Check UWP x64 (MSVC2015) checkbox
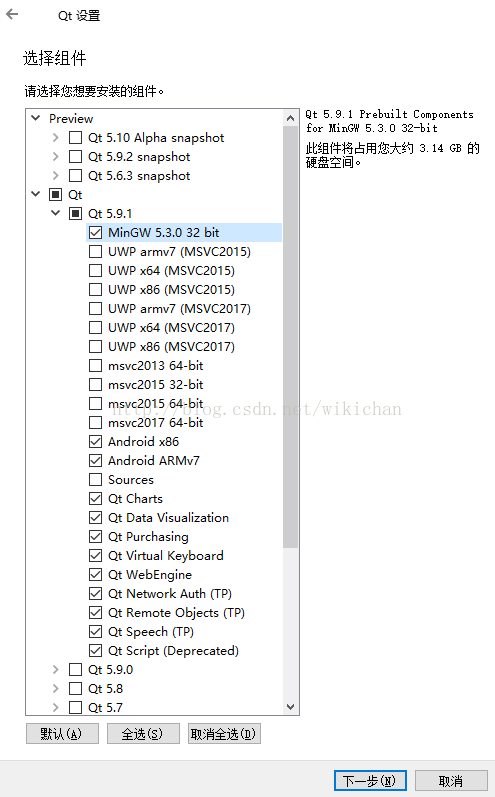 coord(95,270)
